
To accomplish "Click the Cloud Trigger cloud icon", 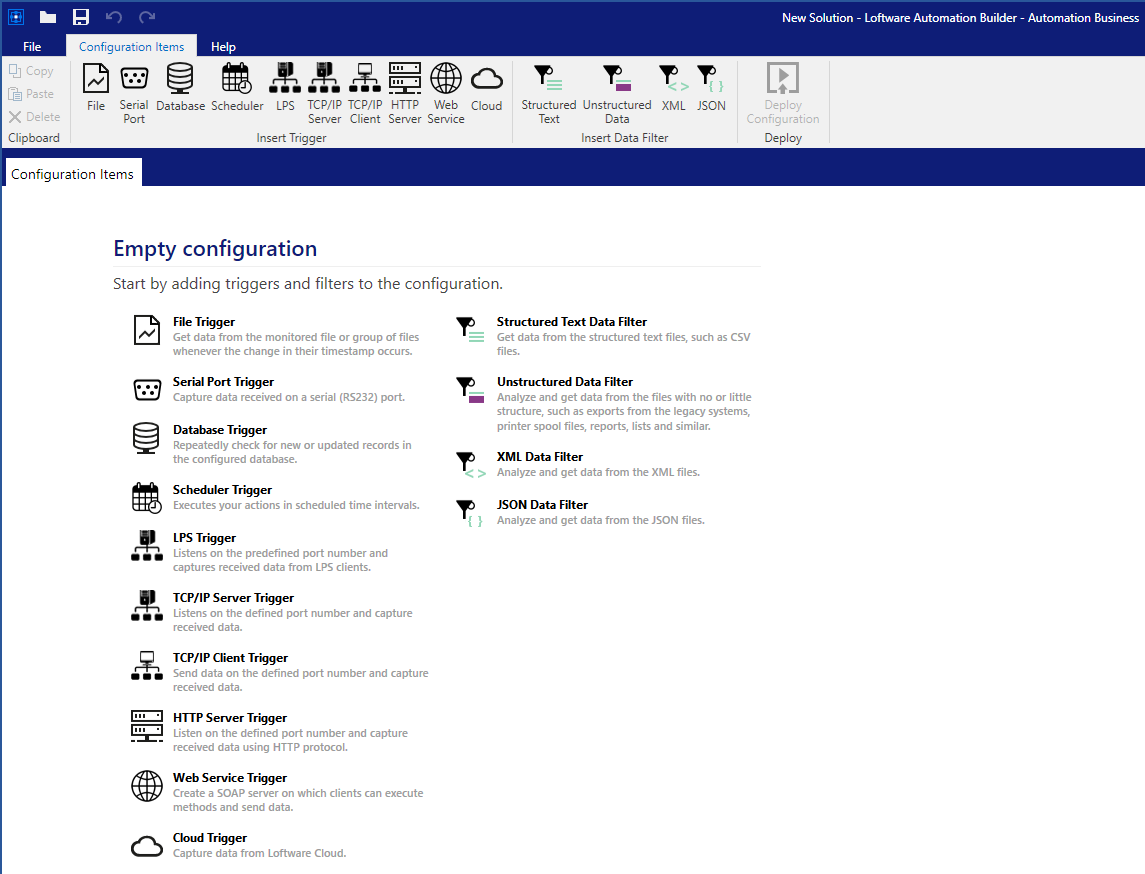I will tap(147, 846).
